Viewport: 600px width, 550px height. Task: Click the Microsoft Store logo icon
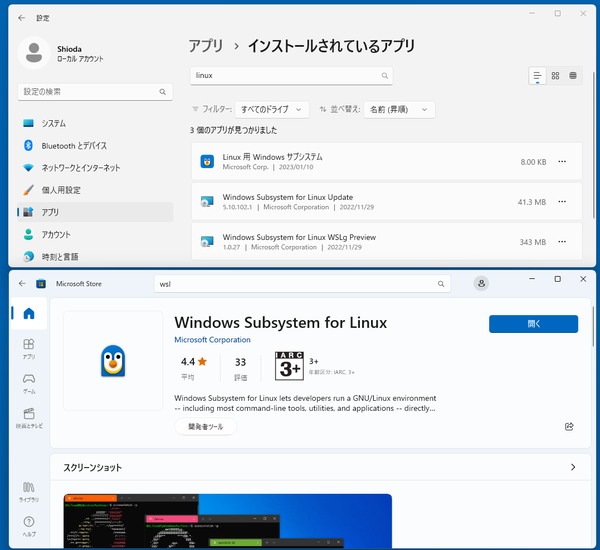[41, 284]
